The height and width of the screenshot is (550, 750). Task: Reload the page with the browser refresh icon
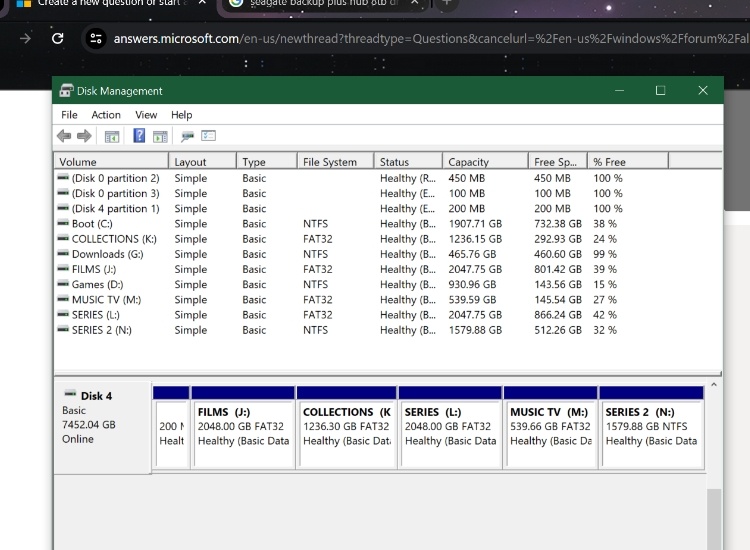57,38
